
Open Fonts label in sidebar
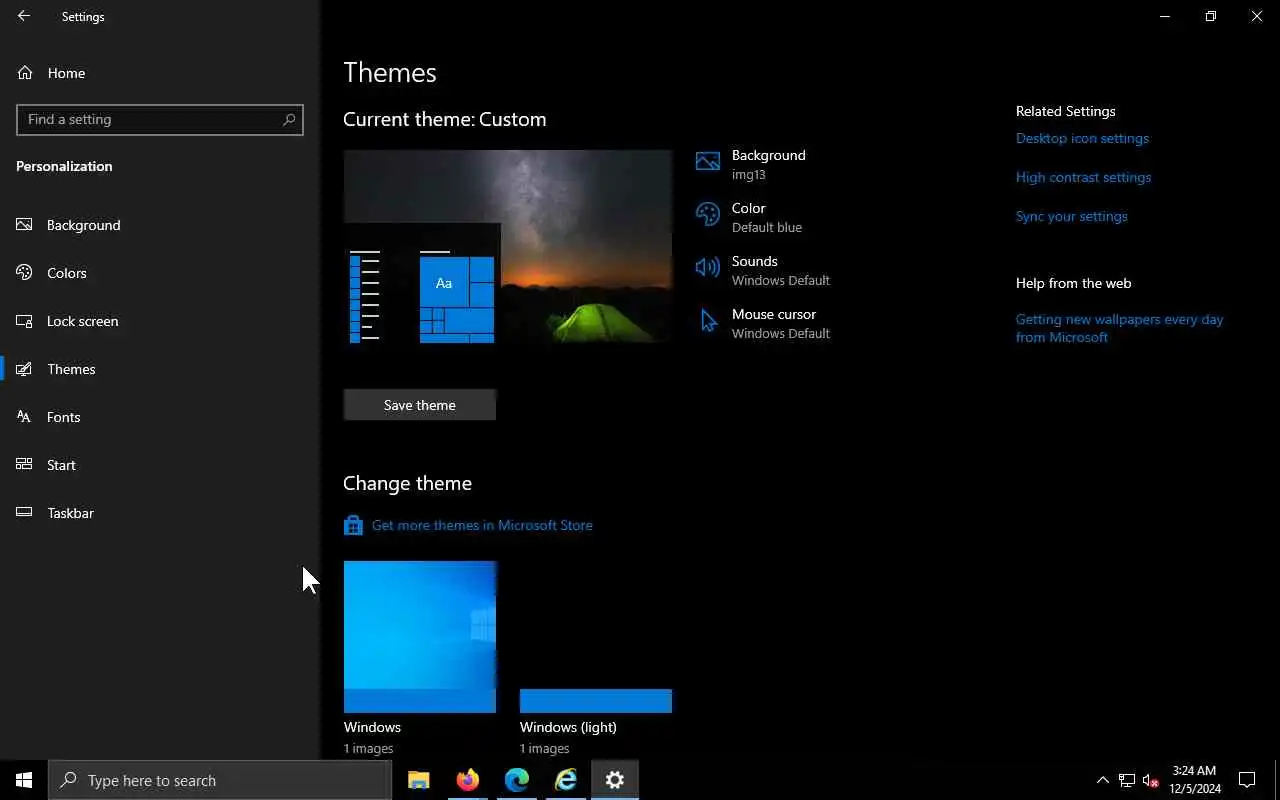[x=64, y=417]
